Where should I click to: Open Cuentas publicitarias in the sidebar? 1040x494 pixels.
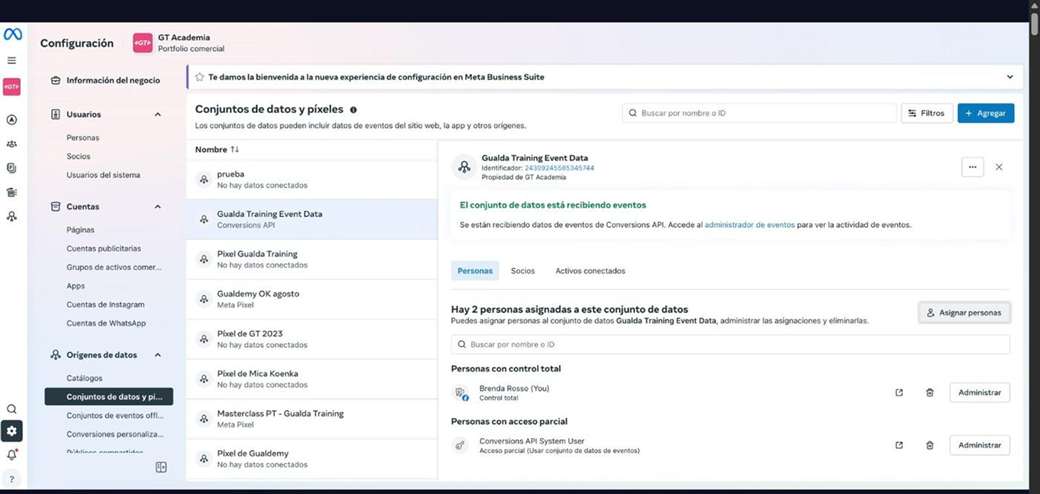pyautogui.click(x=103, y=248)
